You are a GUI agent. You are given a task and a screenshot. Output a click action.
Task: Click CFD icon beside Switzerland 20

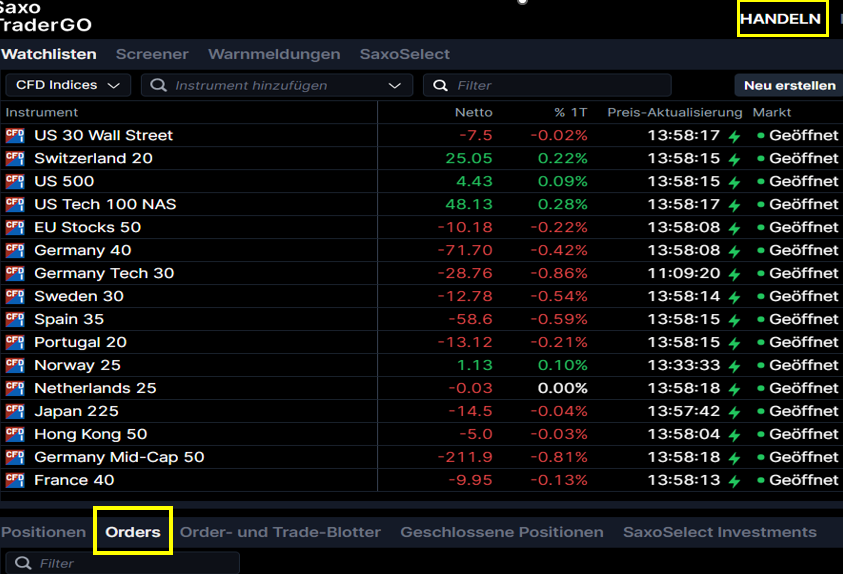pos(15,159)
